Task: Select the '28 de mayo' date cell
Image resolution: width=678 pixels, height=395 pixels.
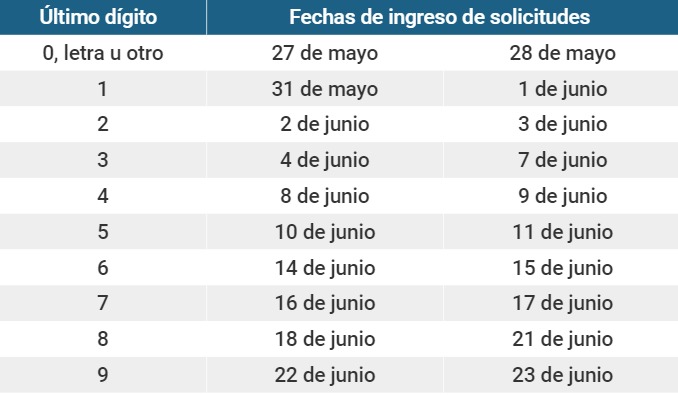Action: [561, 53]
